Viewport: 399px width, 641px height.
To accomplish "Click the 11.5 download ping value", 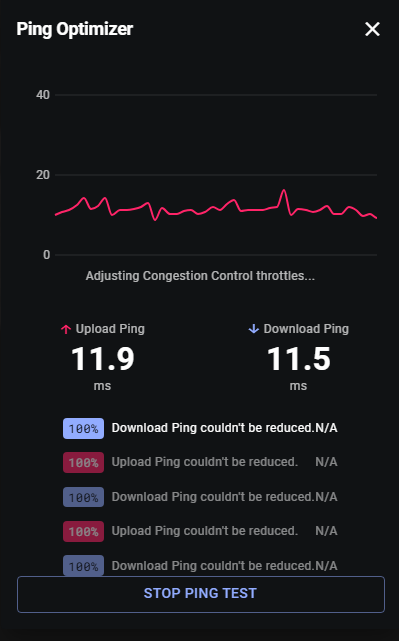I will (298, 359).
